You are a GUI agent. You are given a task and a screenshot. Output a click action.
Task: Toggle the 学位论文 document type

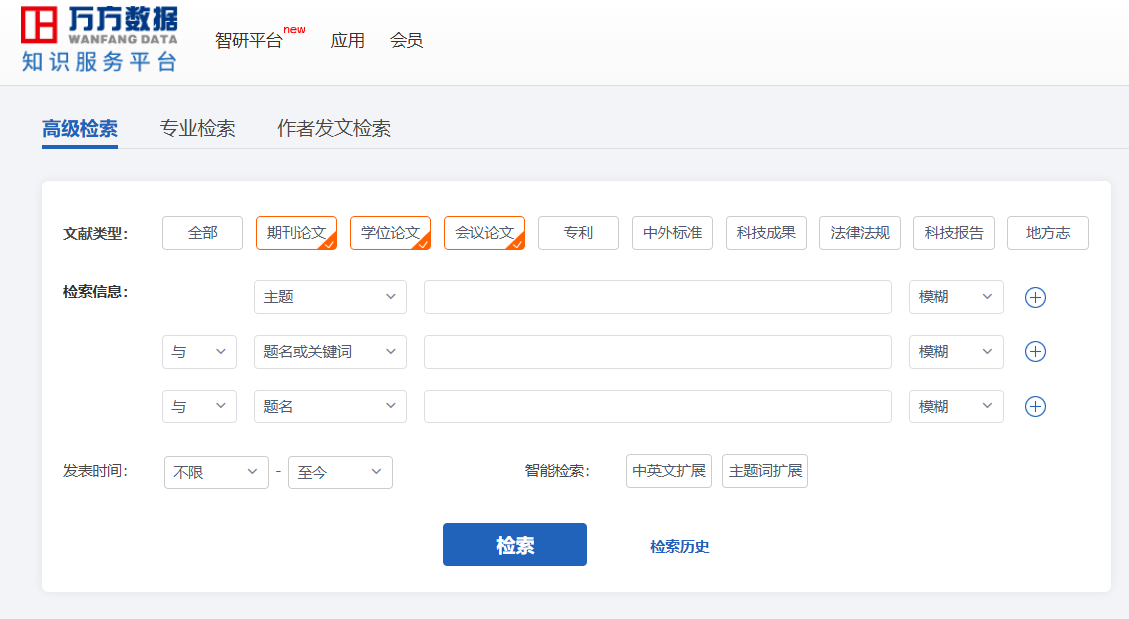coord(390,233)
